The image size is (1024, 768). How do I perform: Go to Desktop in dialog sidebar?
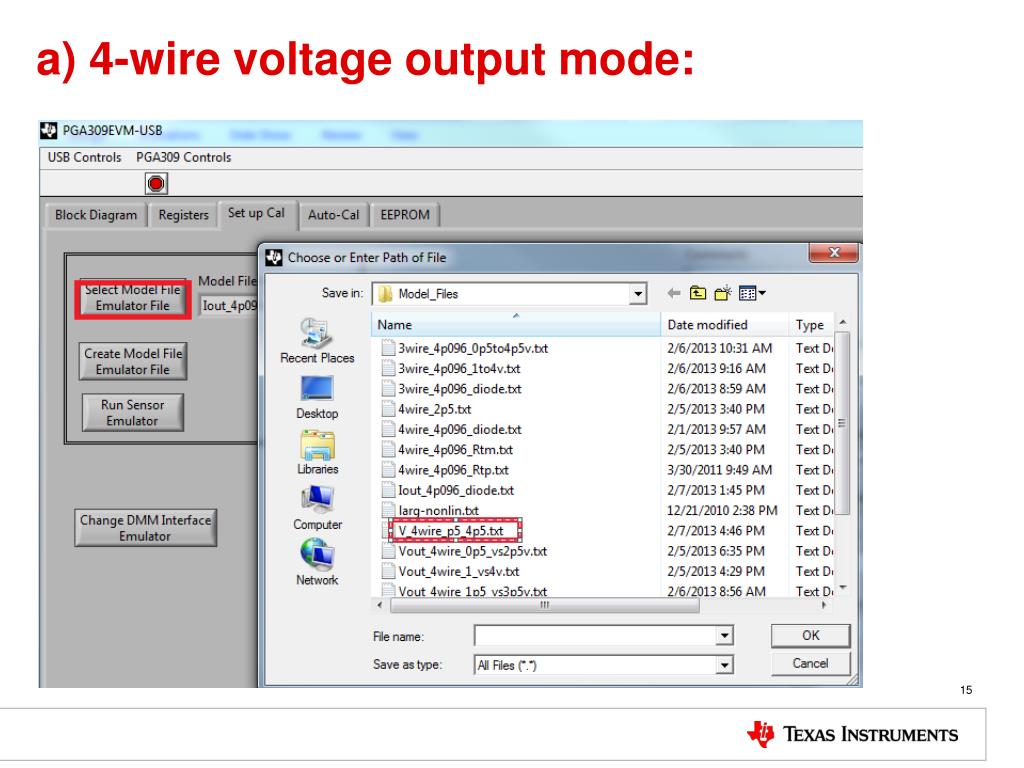[317, 398]
